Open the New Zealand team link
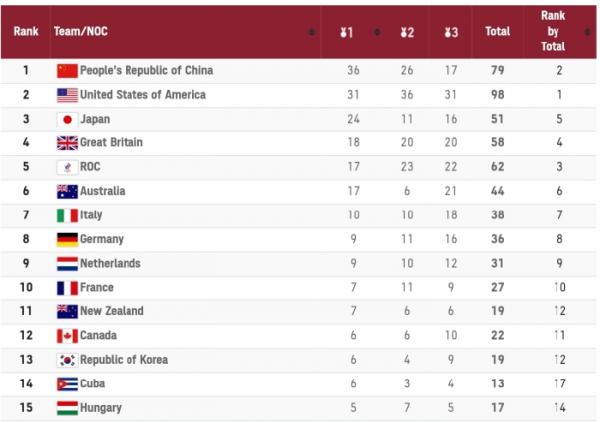This screenshot has height=423, width=600. tap(111, 312)
